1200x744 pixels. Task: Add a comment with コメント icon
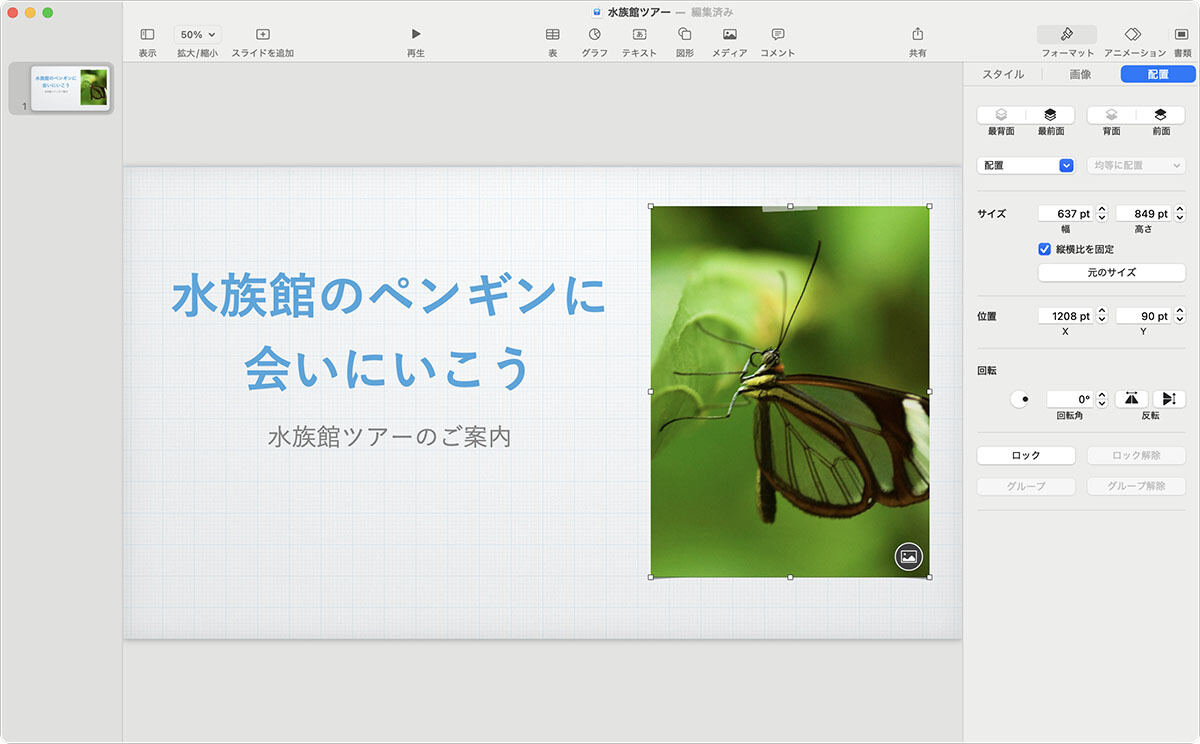click(778, 34)
